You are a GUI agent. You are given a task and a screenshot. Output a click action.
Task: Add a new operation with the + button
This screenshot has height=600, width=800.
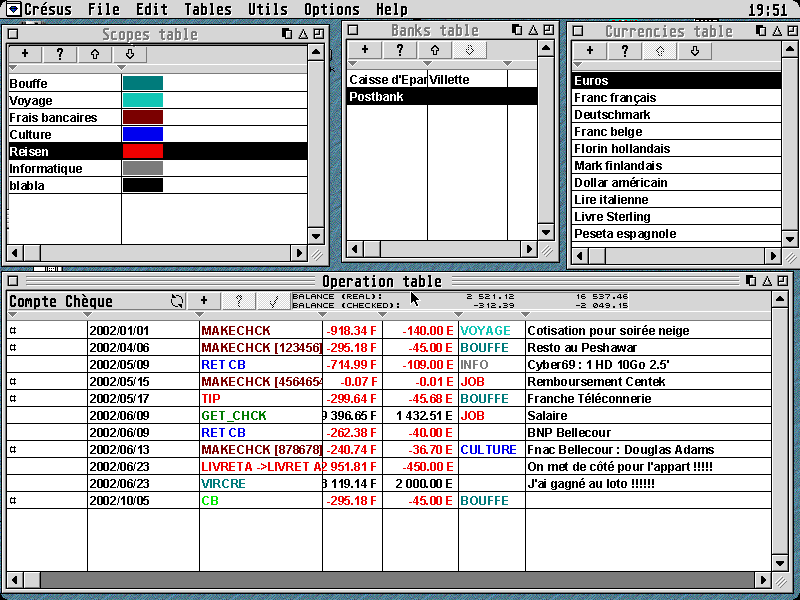[204, 300]
